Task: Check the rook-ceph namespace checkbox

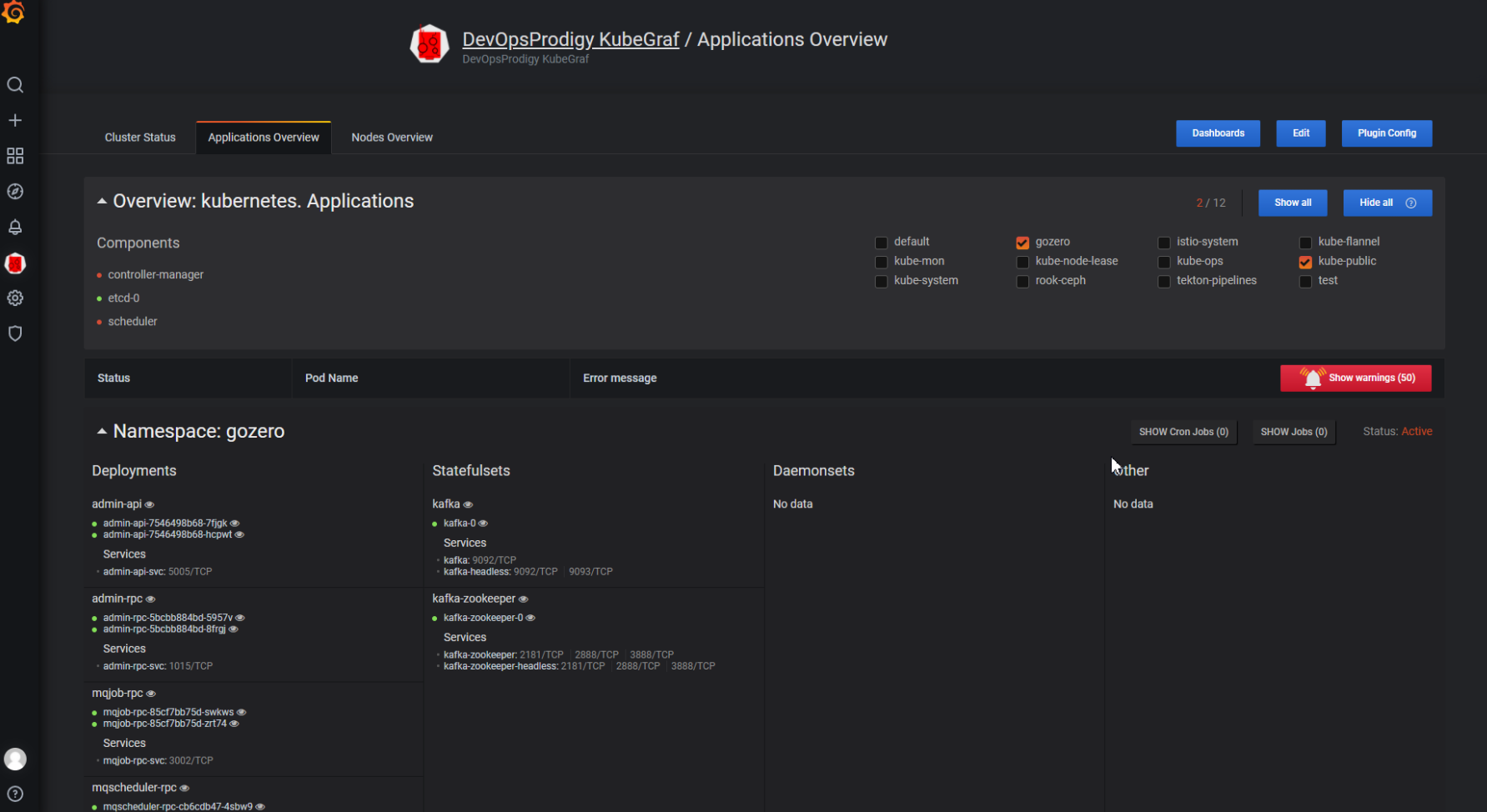Action: (1022, 282)
